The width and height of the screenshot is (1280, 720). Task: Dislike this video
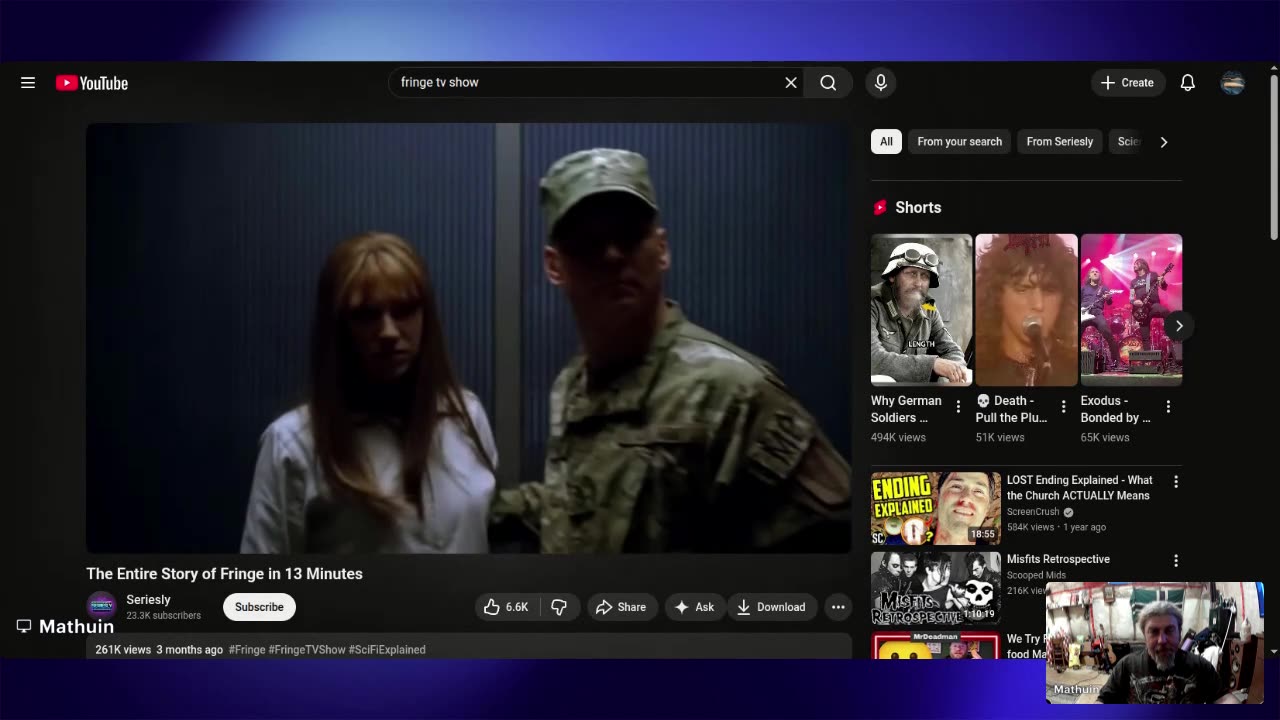tap(560, 607)
